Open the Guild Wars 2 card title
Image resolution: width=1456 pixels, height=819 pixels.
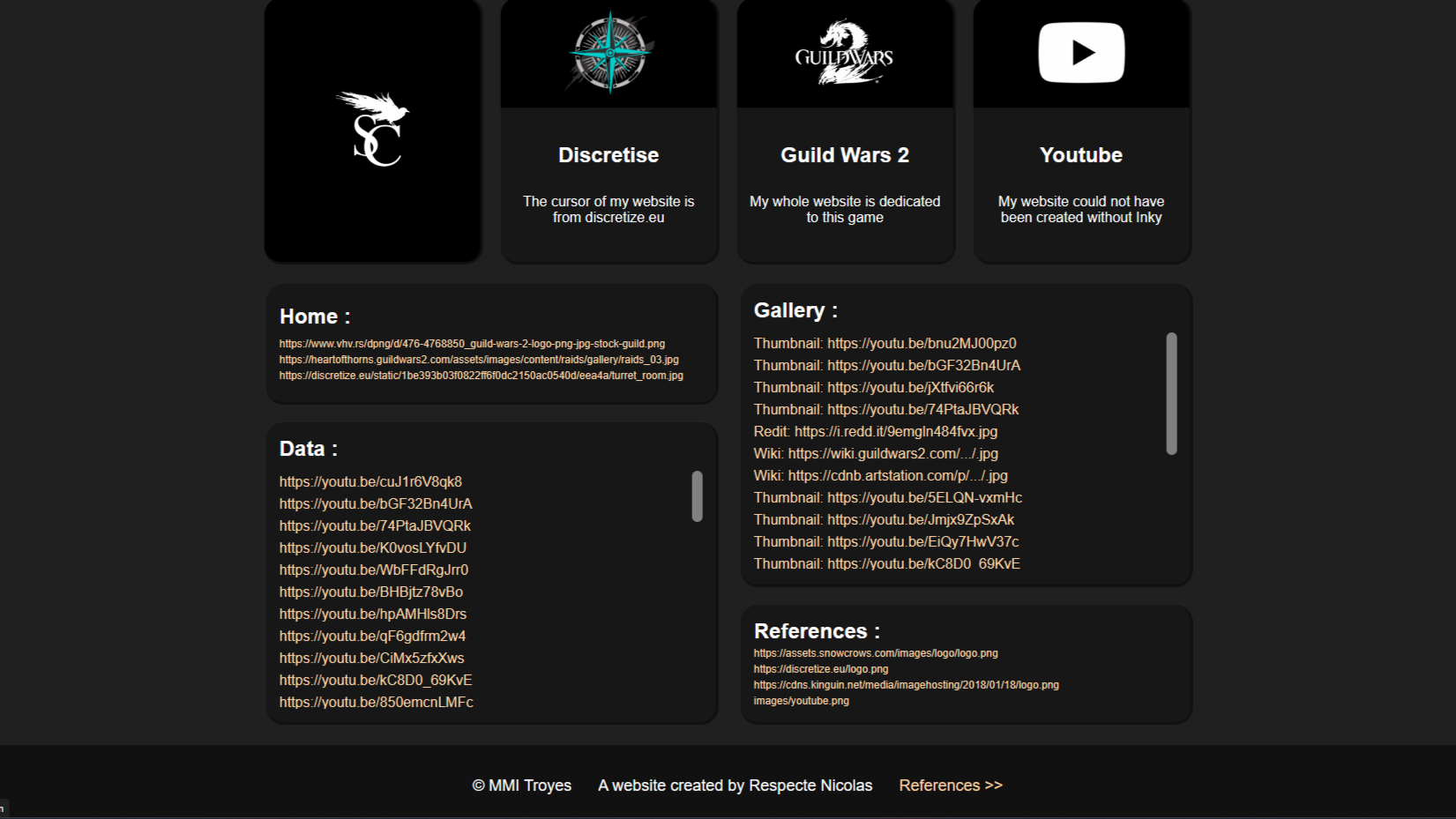(845, 155)
